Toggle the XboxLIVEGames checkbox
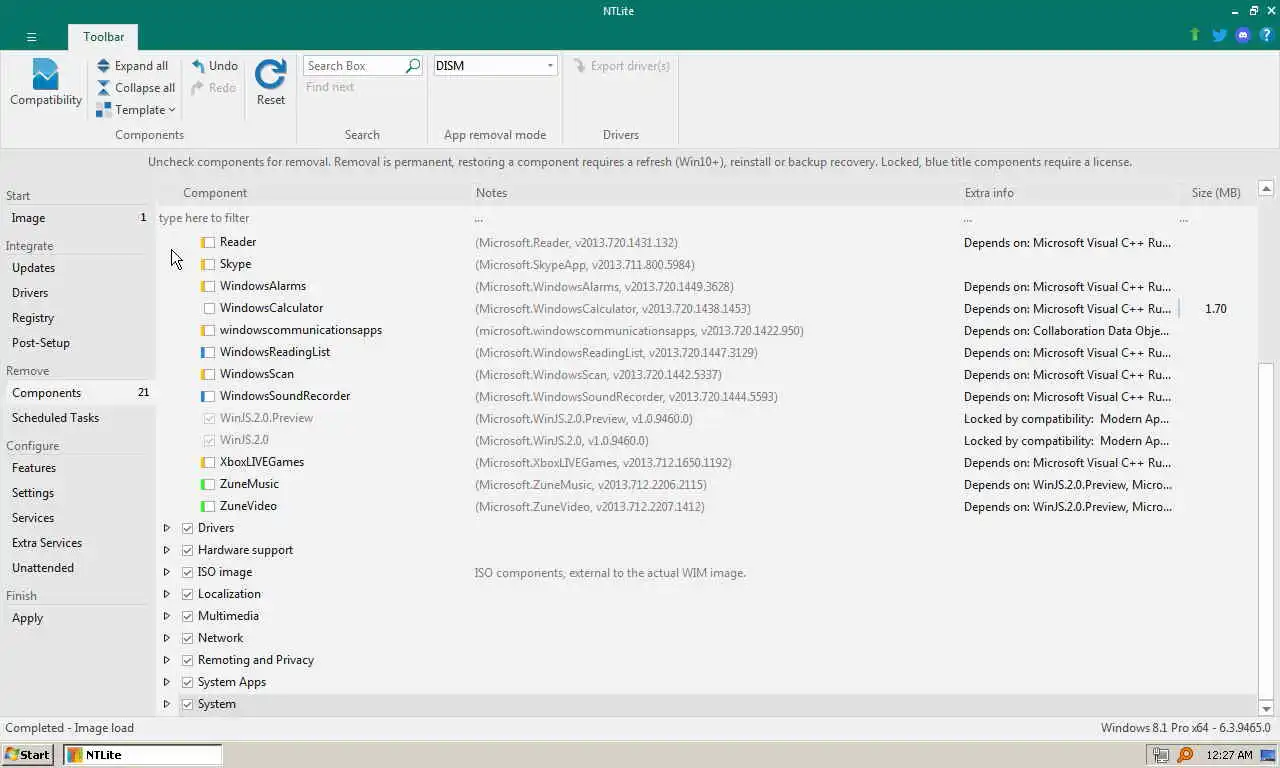This screenshot has width=1280, height=768. [208, 462]
